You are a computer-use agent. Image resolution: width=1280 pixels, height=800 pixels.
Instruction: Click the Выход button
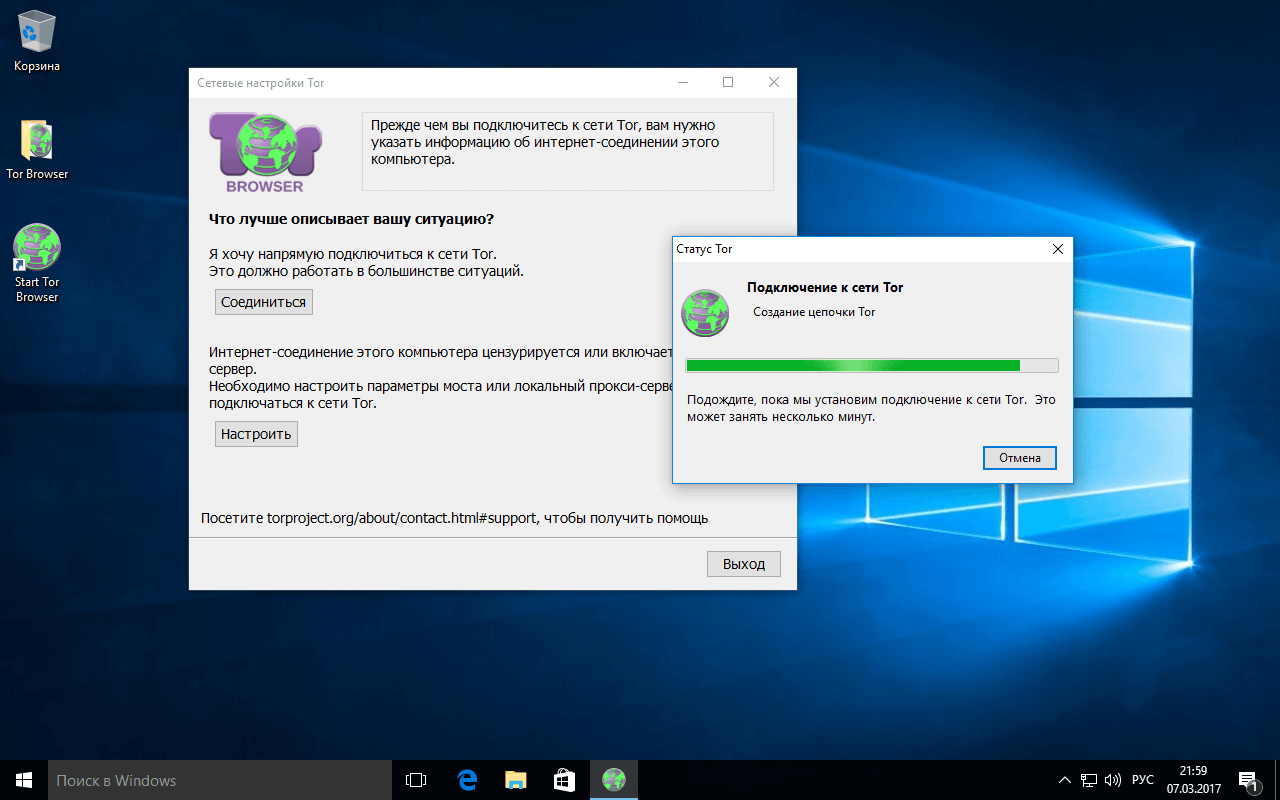[744, 564]
